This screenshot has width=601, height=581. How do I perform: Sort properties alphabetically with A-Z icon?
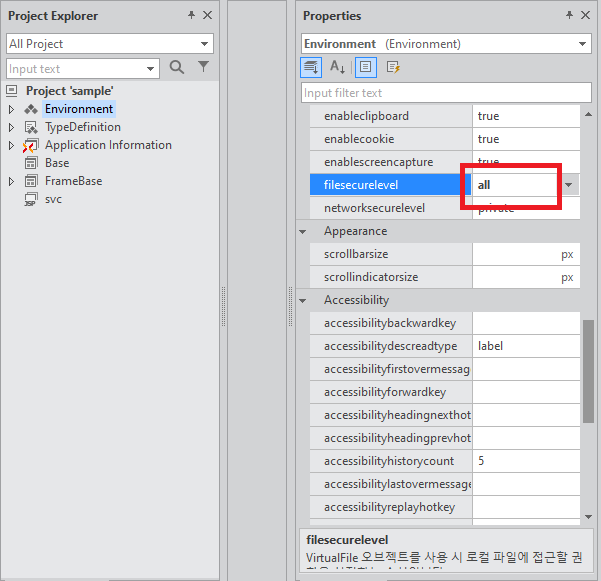pyautogui.click(x=338, y=68)
